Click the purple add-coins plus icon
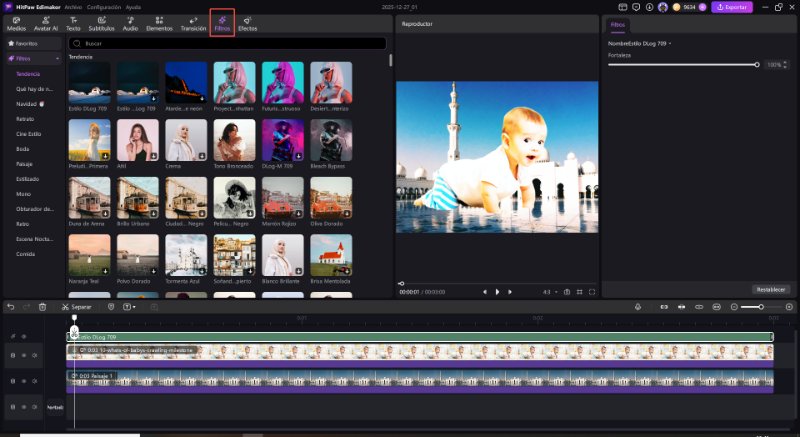 (702, 7)
